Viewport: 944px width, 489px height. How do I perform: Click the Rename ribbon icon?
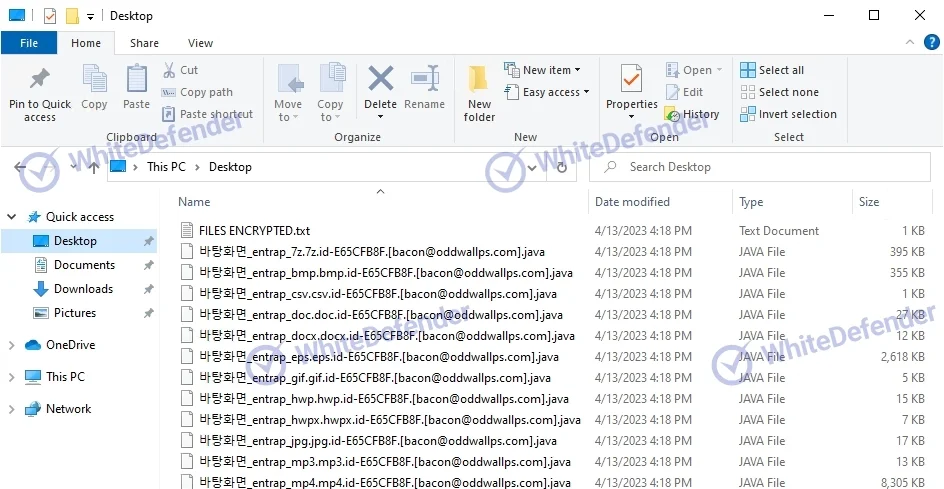click(x=425, y=80)
